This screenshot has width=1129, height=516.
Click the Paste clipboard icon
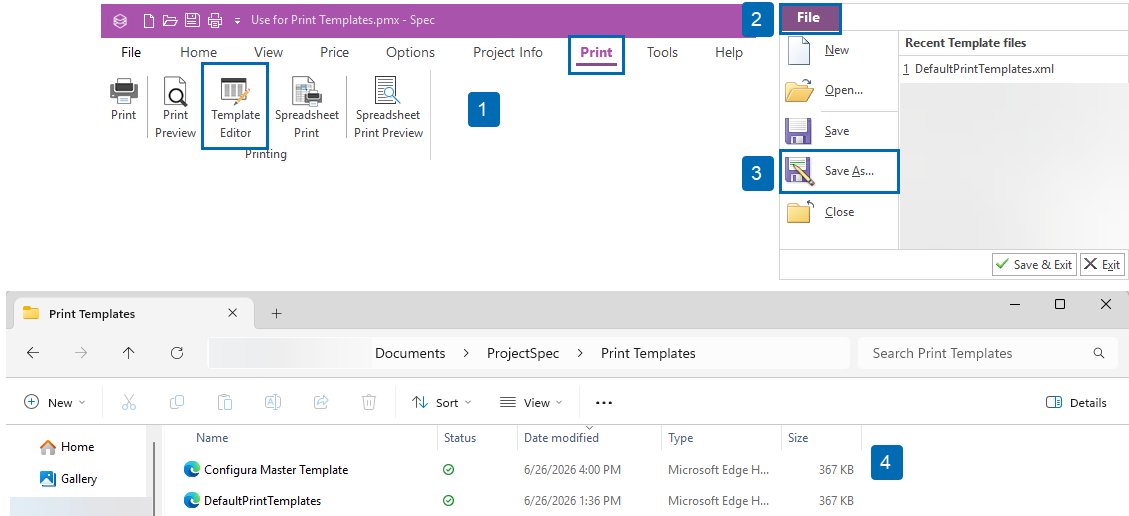tap(225, 402)
